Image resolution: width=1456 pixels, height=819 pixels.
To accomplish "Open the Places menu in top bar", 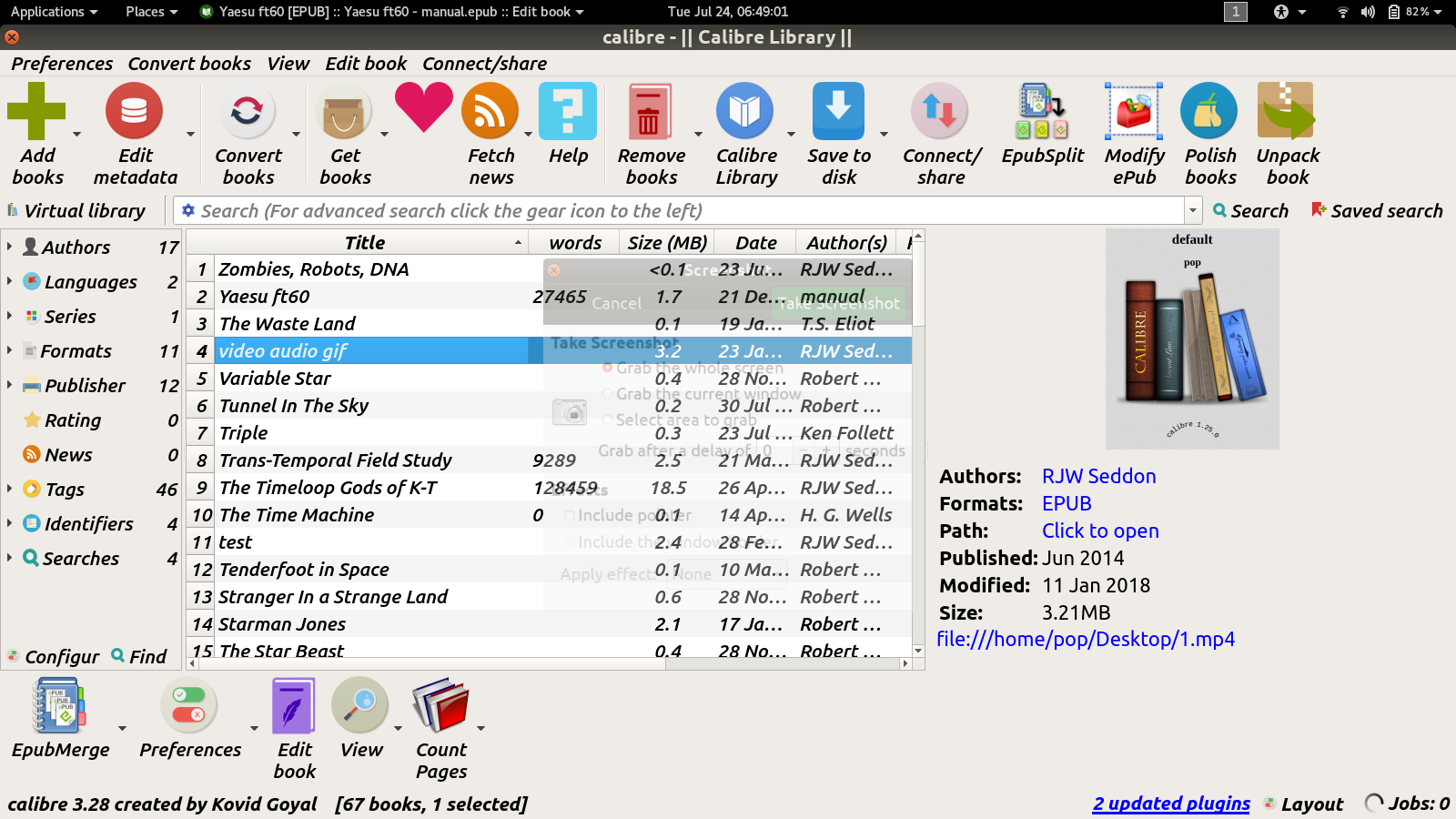I will [x=151, y=12].
